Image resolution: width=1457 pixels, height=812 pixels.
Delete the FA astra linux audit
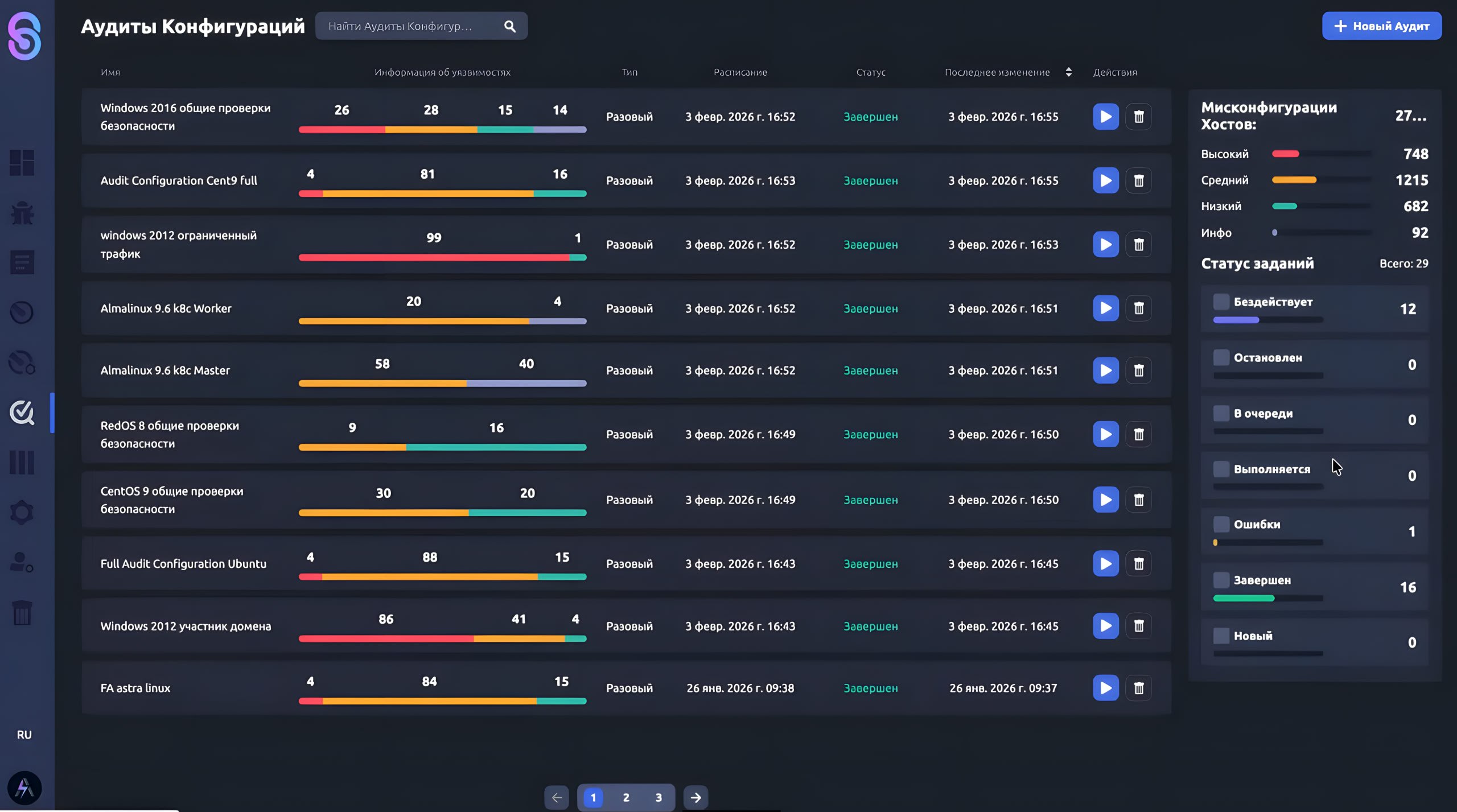coord(1138,688)
